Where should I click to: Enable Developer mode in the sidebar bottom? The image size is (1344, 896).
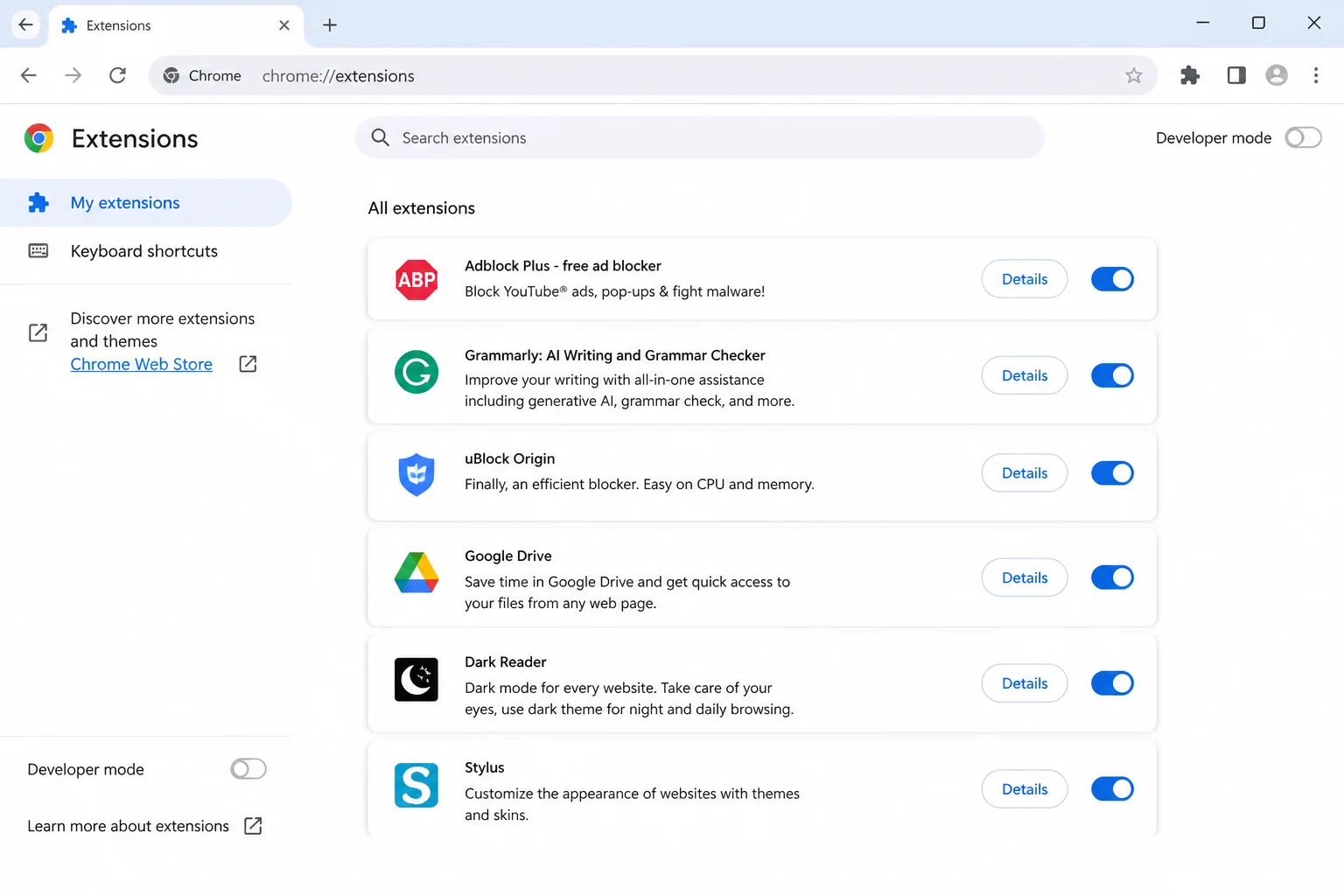click(248, 769)
